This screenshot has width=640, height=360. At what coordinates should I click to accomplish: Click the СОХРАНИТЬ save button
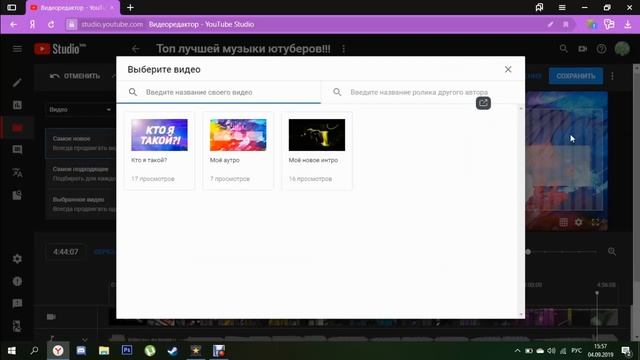[576, 76]
